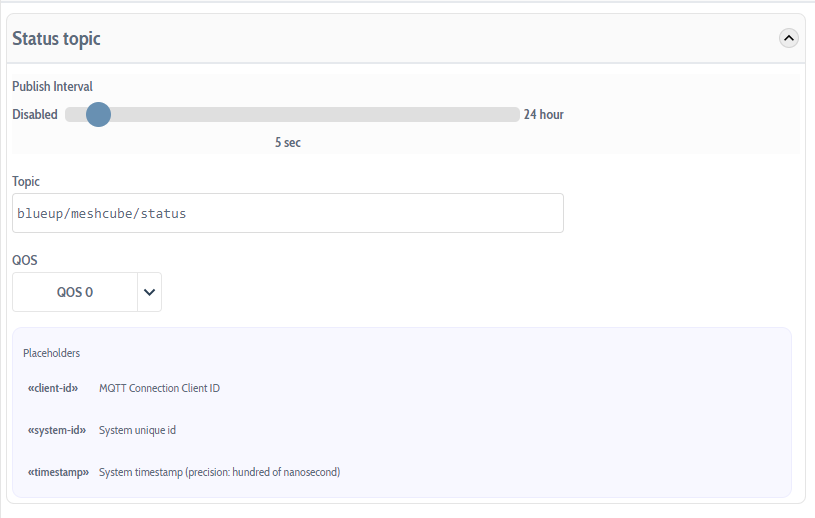Image resolution: width=815 pixels, height=518 pixels.
Task: Click the Placeholders section heading
Action: tap(52, 353)
